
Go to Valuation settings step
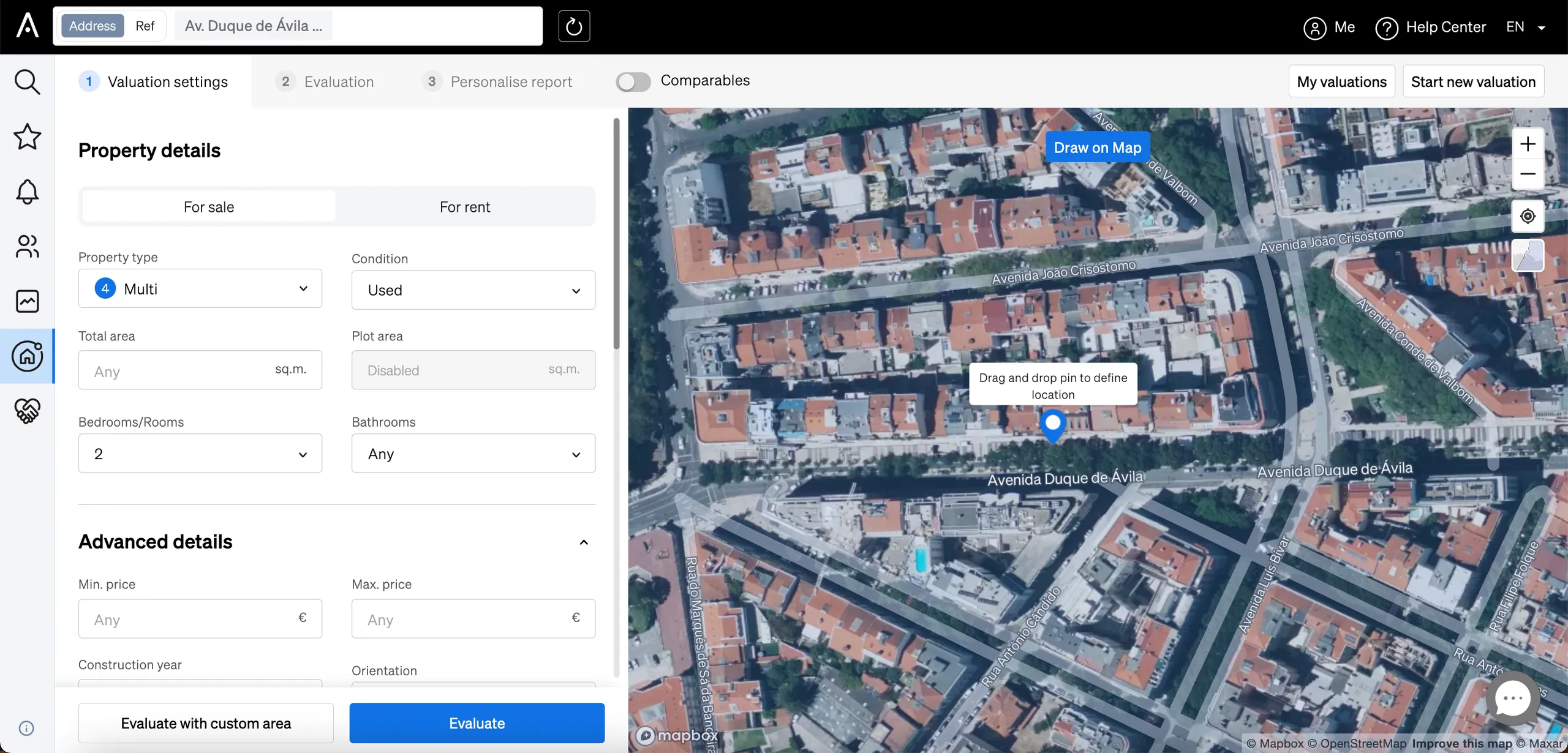point(153,81)
